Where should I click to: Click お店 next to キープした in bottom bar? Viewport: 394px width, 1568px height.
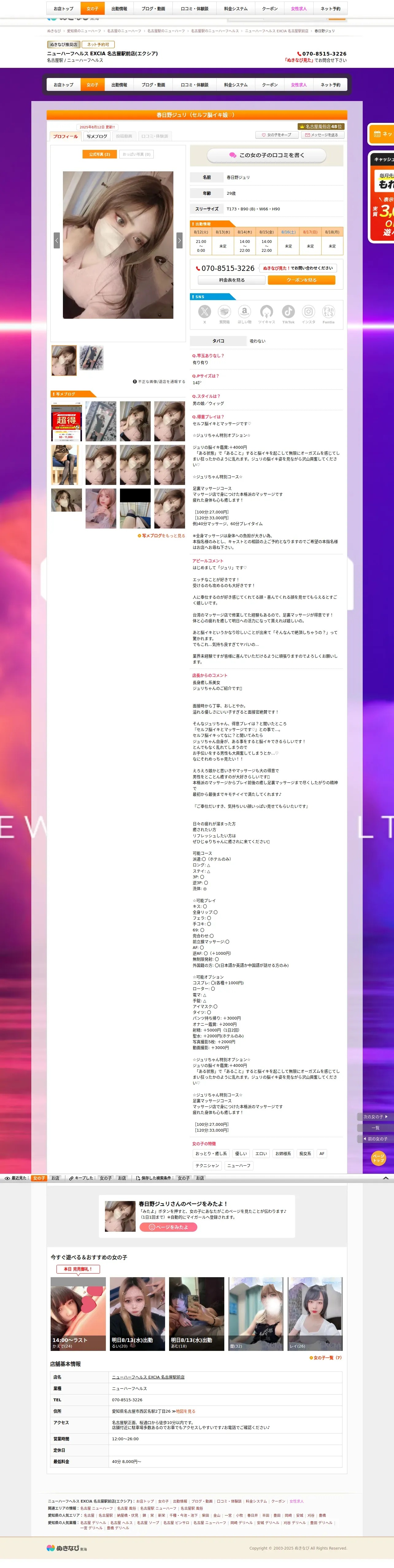point(122,1178)
